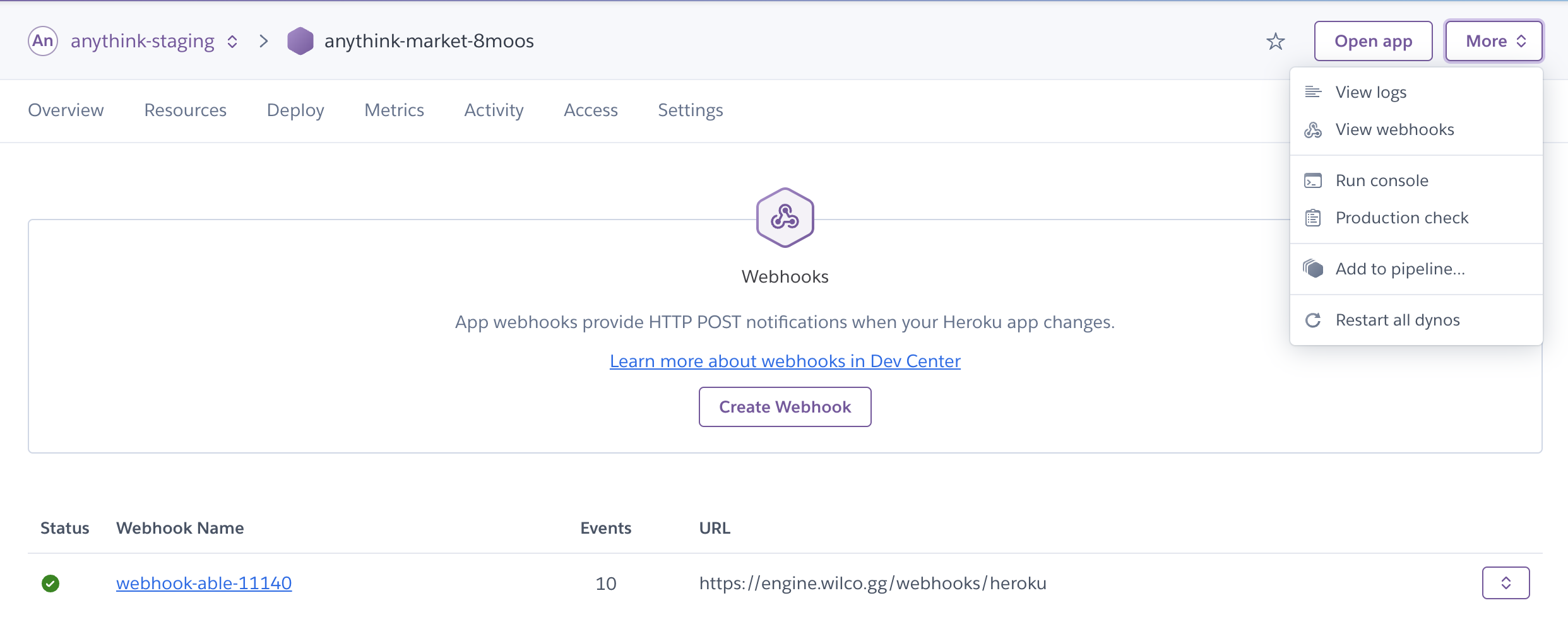Collapse the More dropdown menu
The height and width of the screenshot is (622, 1568).
coord(1494,41)
